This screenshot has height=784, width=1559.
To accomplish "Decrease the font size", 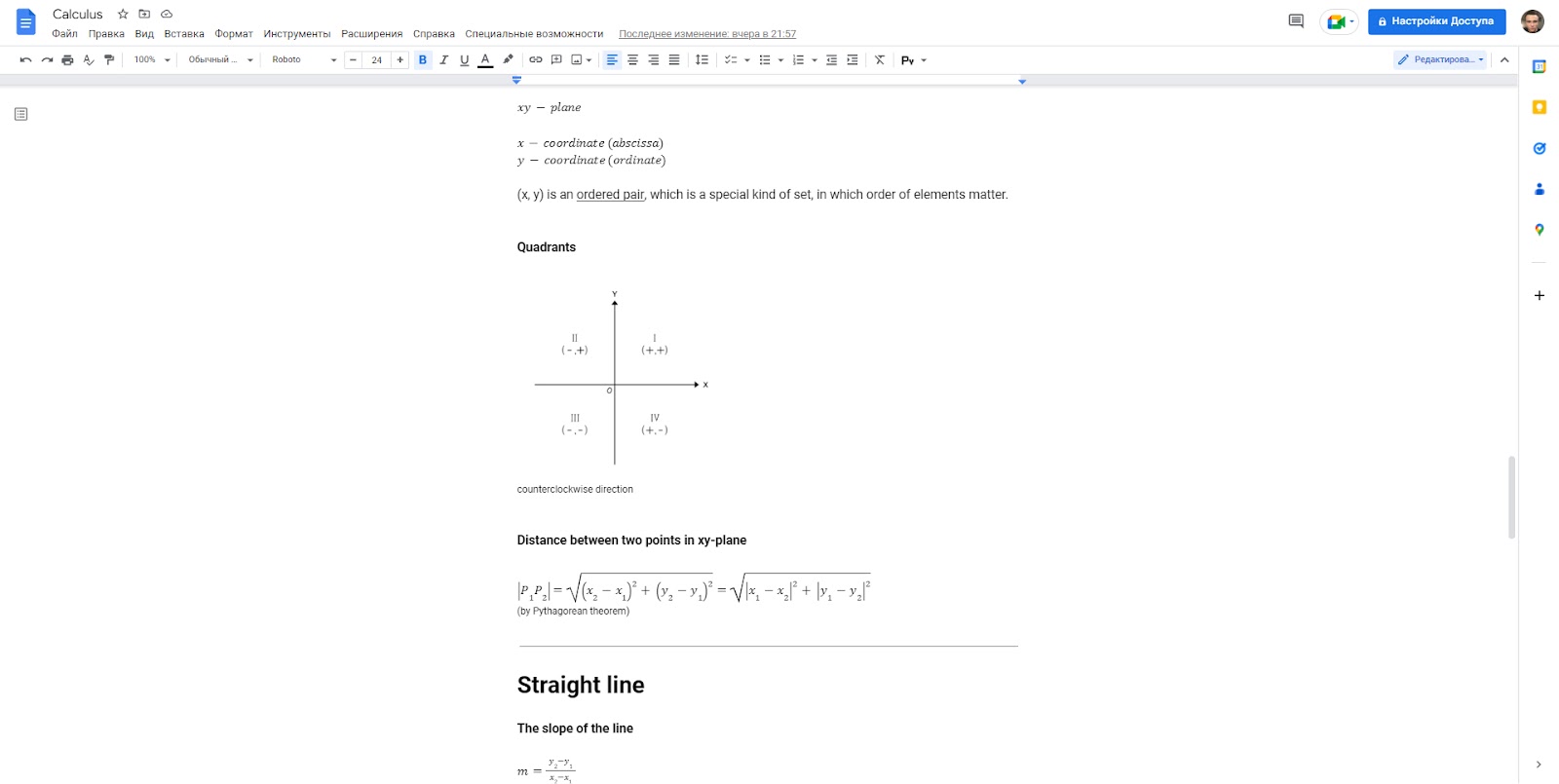I will point(353,60).
